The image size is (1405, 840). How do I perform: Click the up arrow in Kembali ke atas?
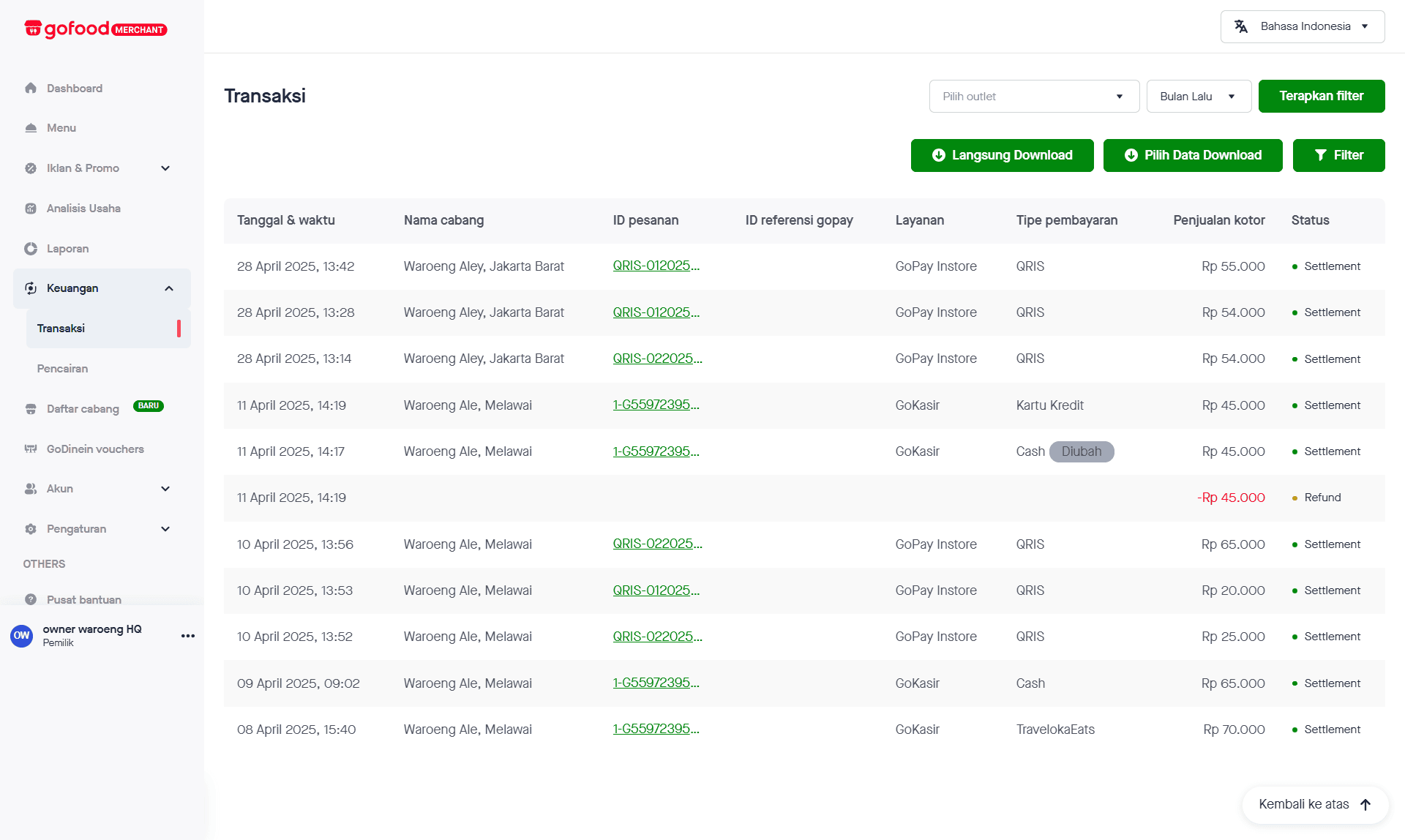pyautogui.click(x=1365, y=804)
